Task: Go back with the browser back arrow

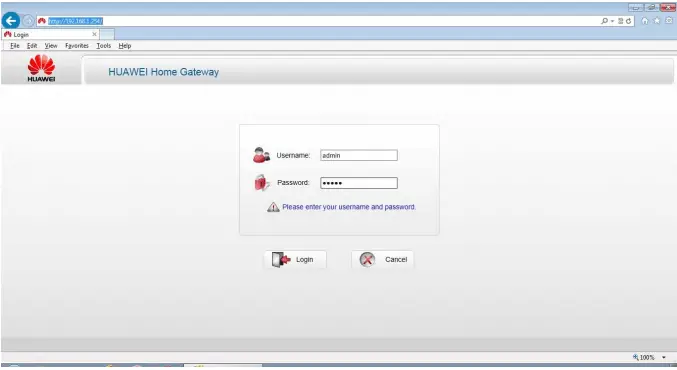Action: [x=11, y=20]
